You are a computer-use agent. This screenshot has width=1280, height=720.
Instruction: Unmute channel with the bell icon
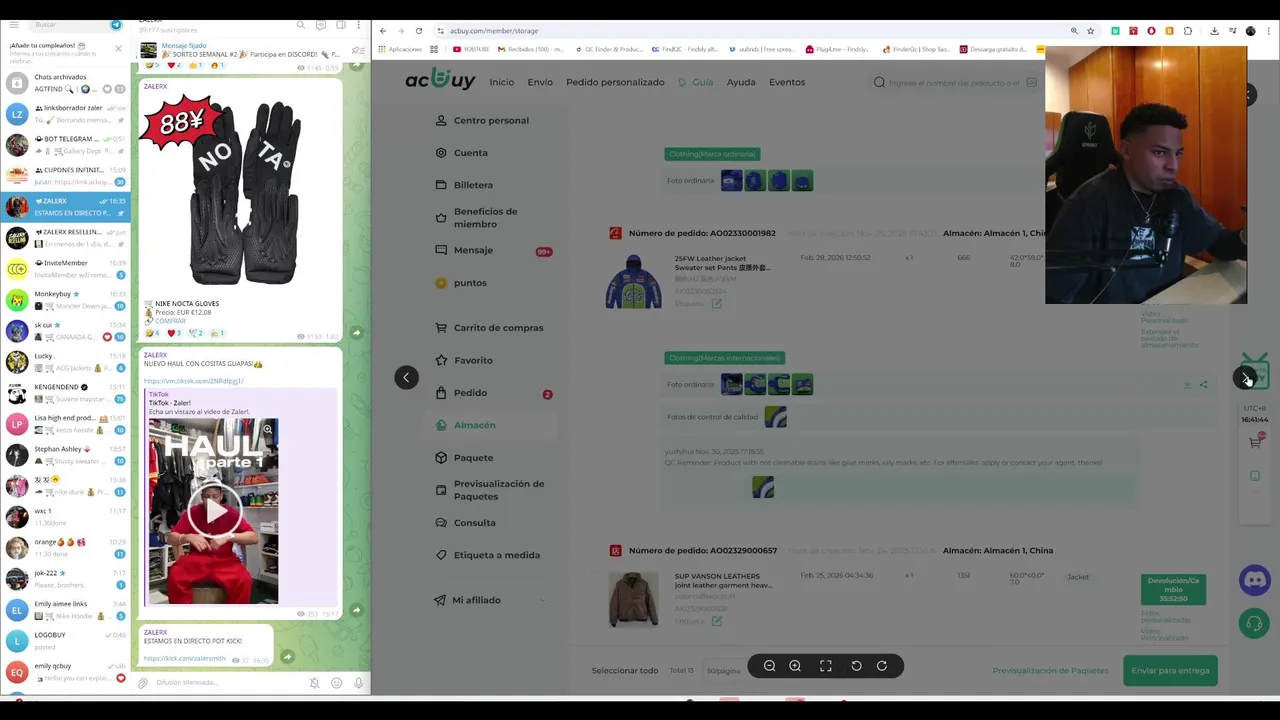click(x=314, y=683)
